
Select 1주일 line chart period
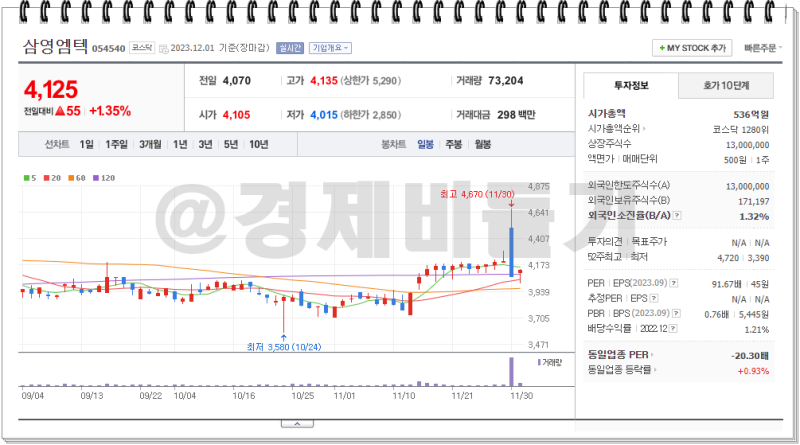[116, 145]
